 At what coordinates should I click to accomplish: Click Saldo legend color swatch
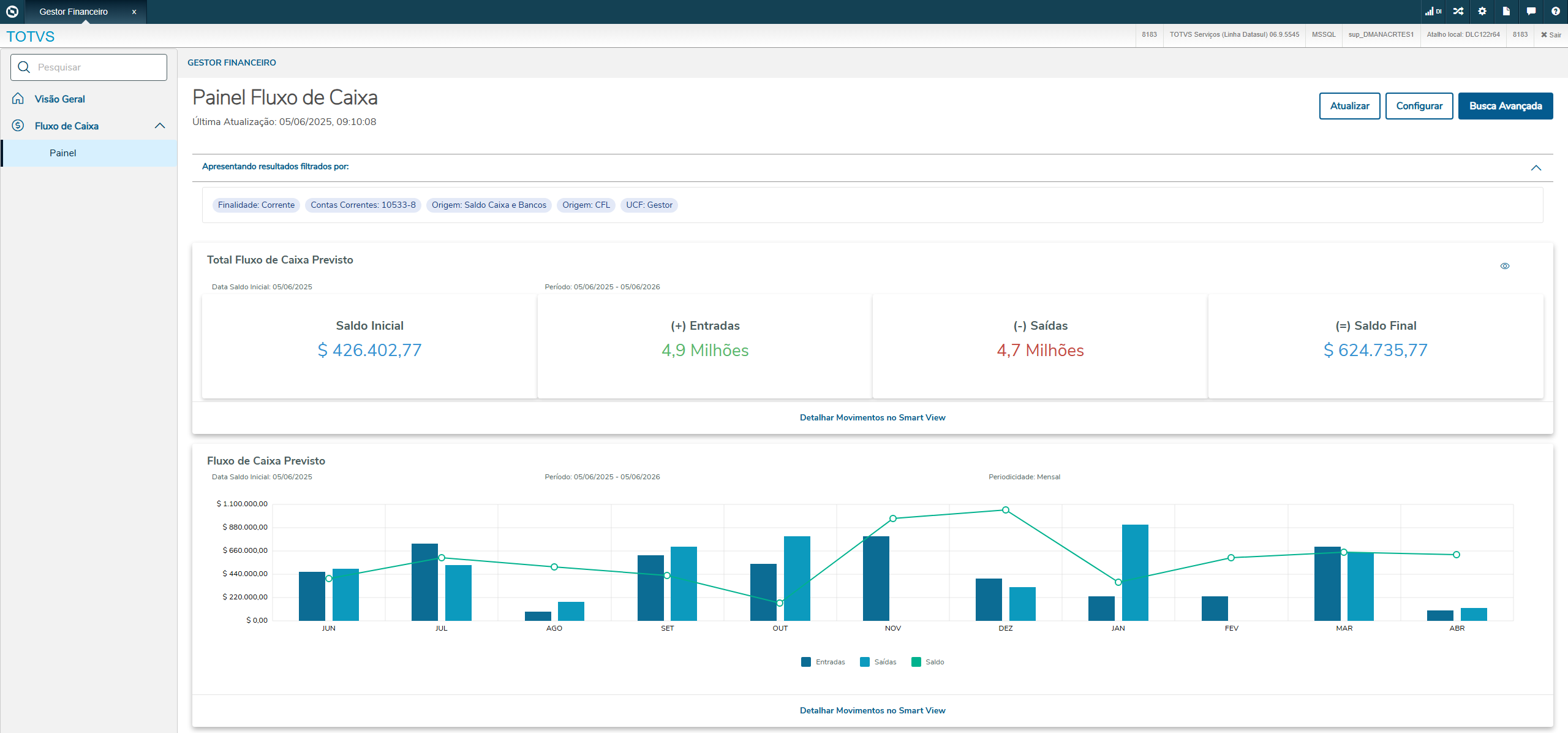(916, 662)
